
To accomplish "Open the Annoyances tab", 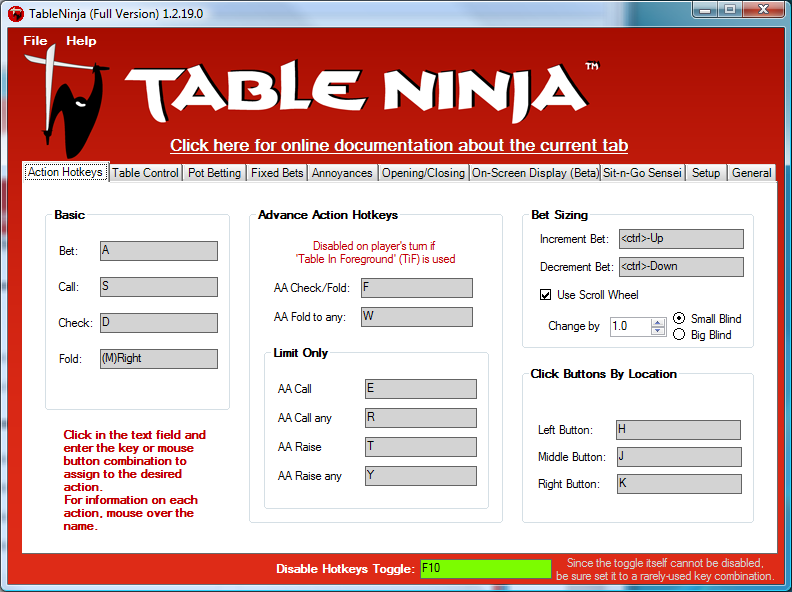I will [342, 173].
